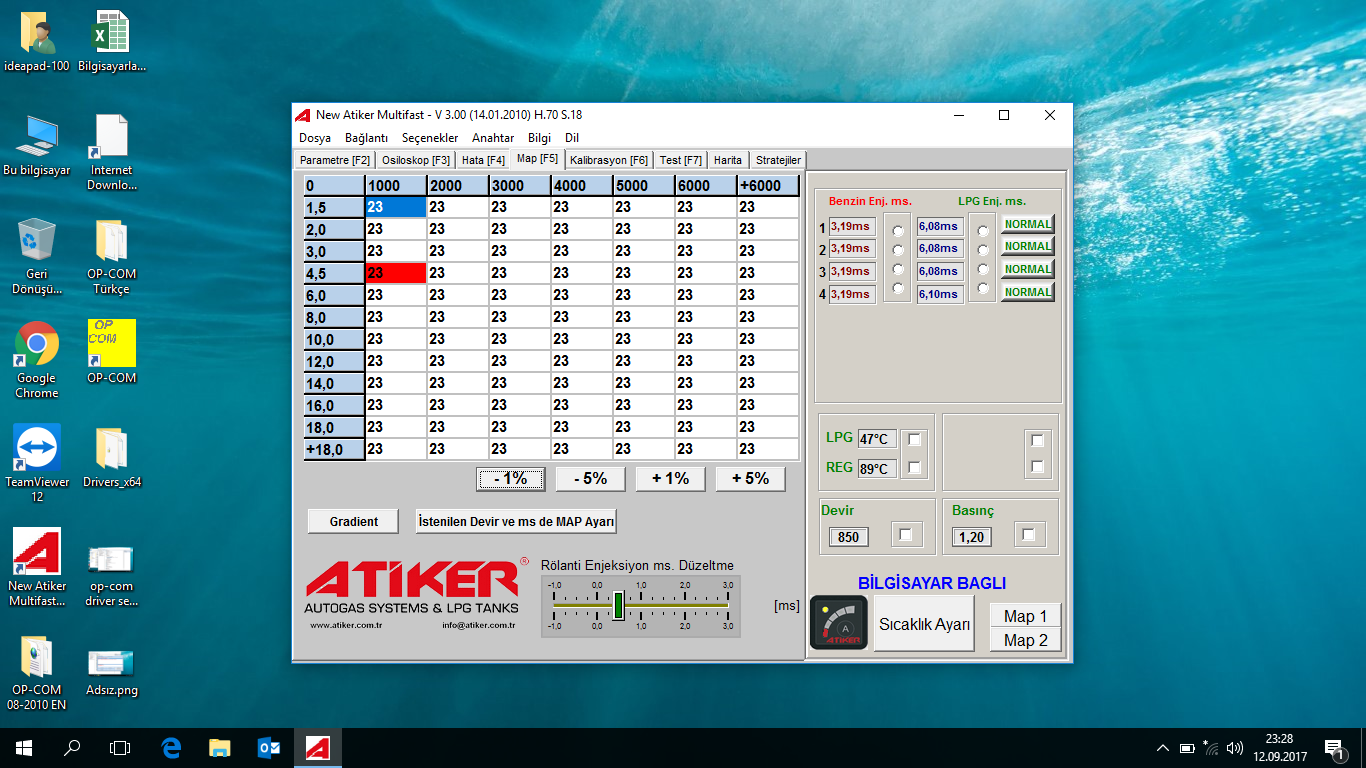
Task: Select LPG radio button for cylinder 4
Action: tap(982, 288)
